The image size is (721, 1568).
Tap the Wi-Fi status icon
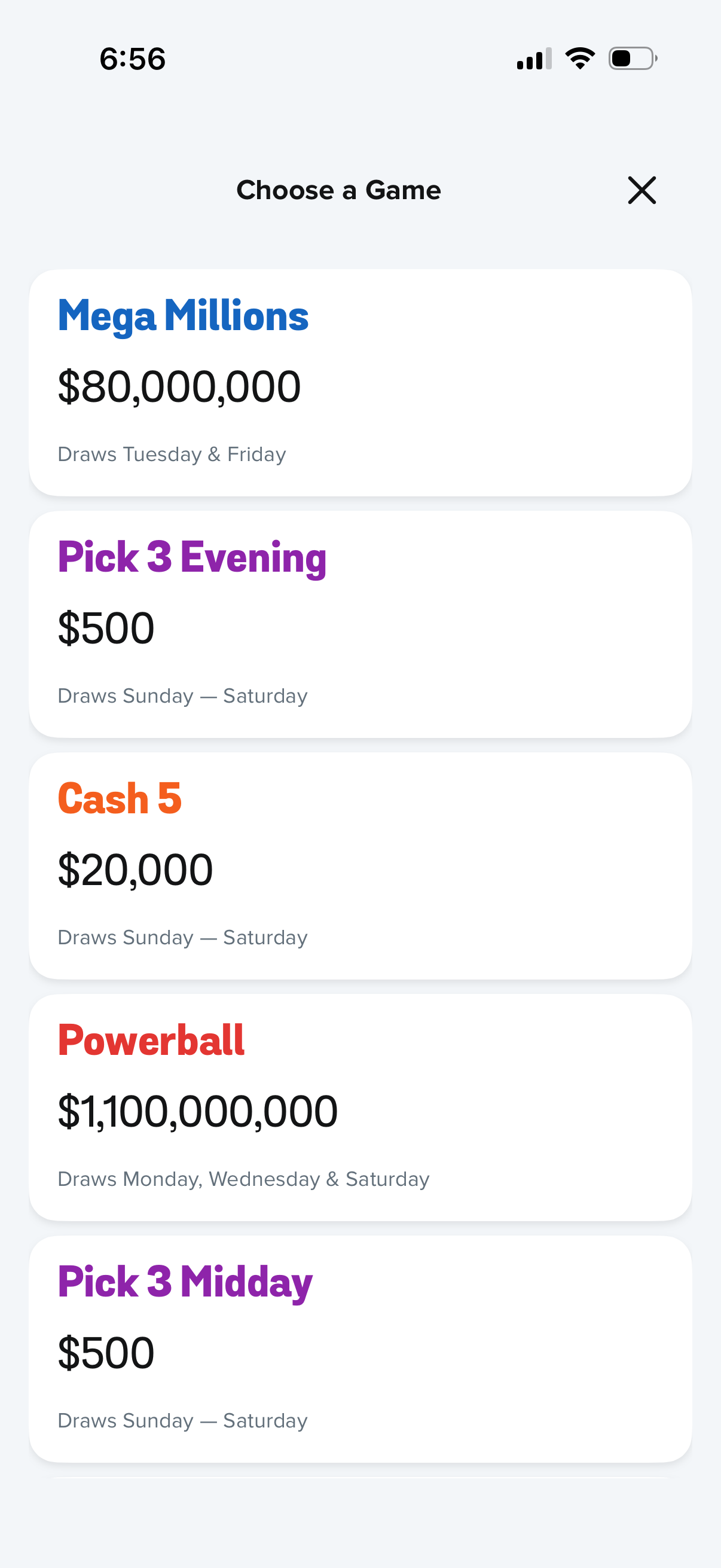(580, 59)
